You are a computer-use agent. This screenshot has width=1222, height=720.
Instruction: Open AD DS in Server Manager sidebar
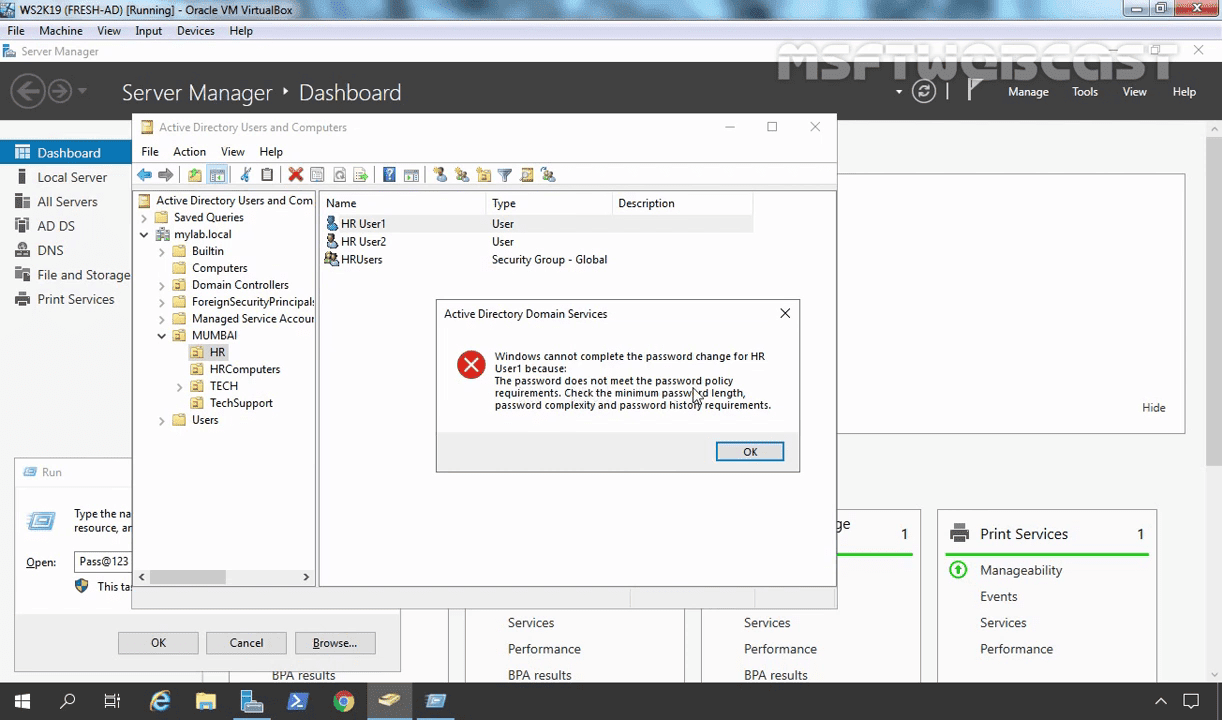56,226
